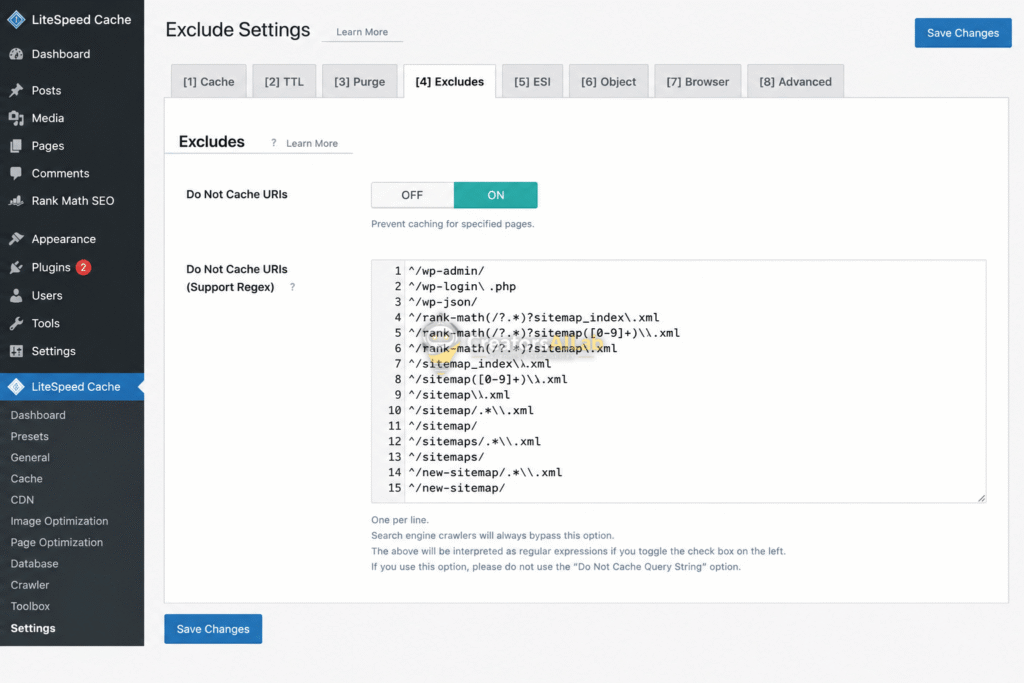Screen dimensions: 1024x683
Task: Open the CDN submenu item
Action: click(x=22, y=500)
